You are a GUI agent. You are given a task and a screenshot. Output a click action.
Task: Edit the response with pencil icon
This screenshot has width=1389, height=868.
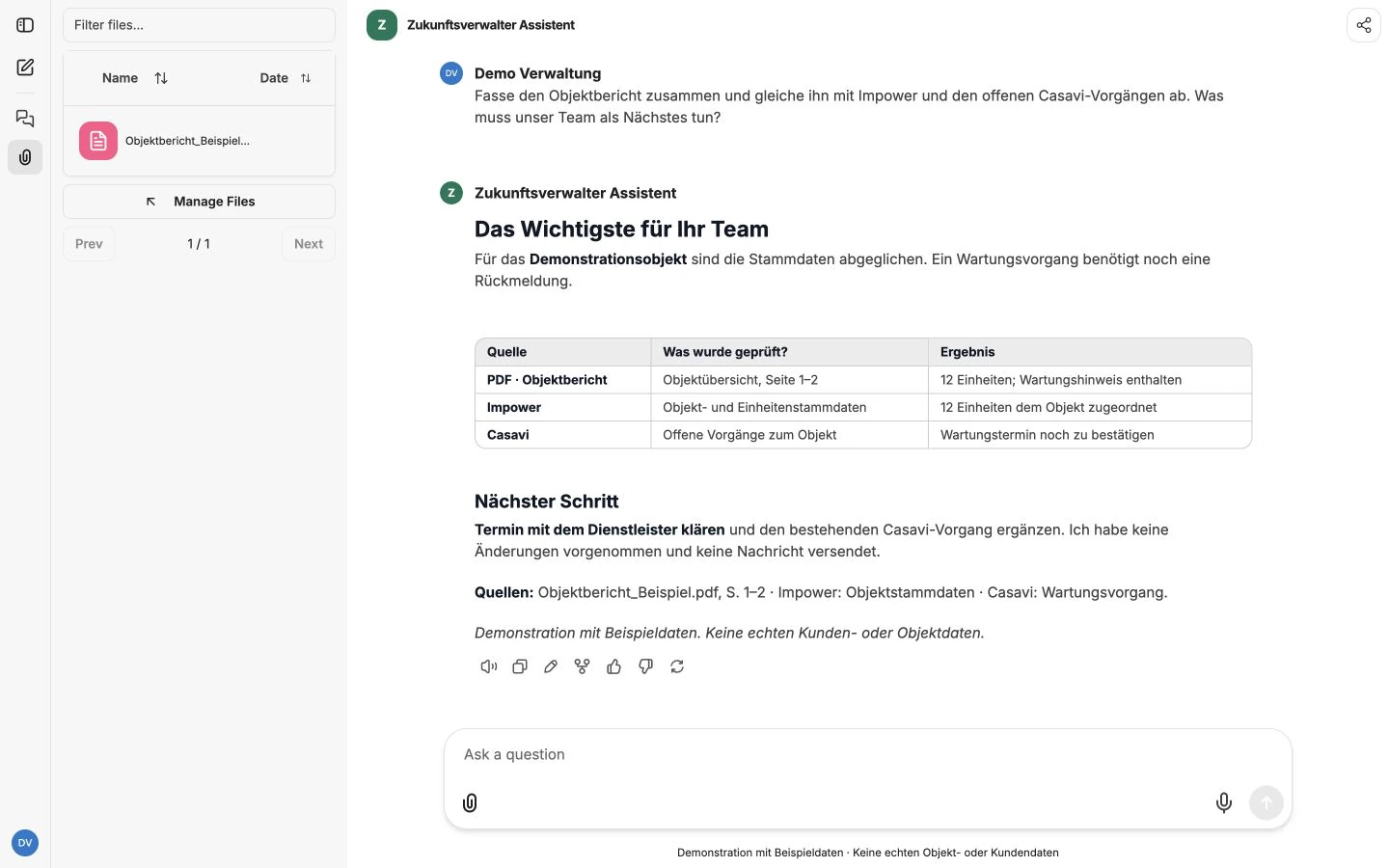pos(551,666)
